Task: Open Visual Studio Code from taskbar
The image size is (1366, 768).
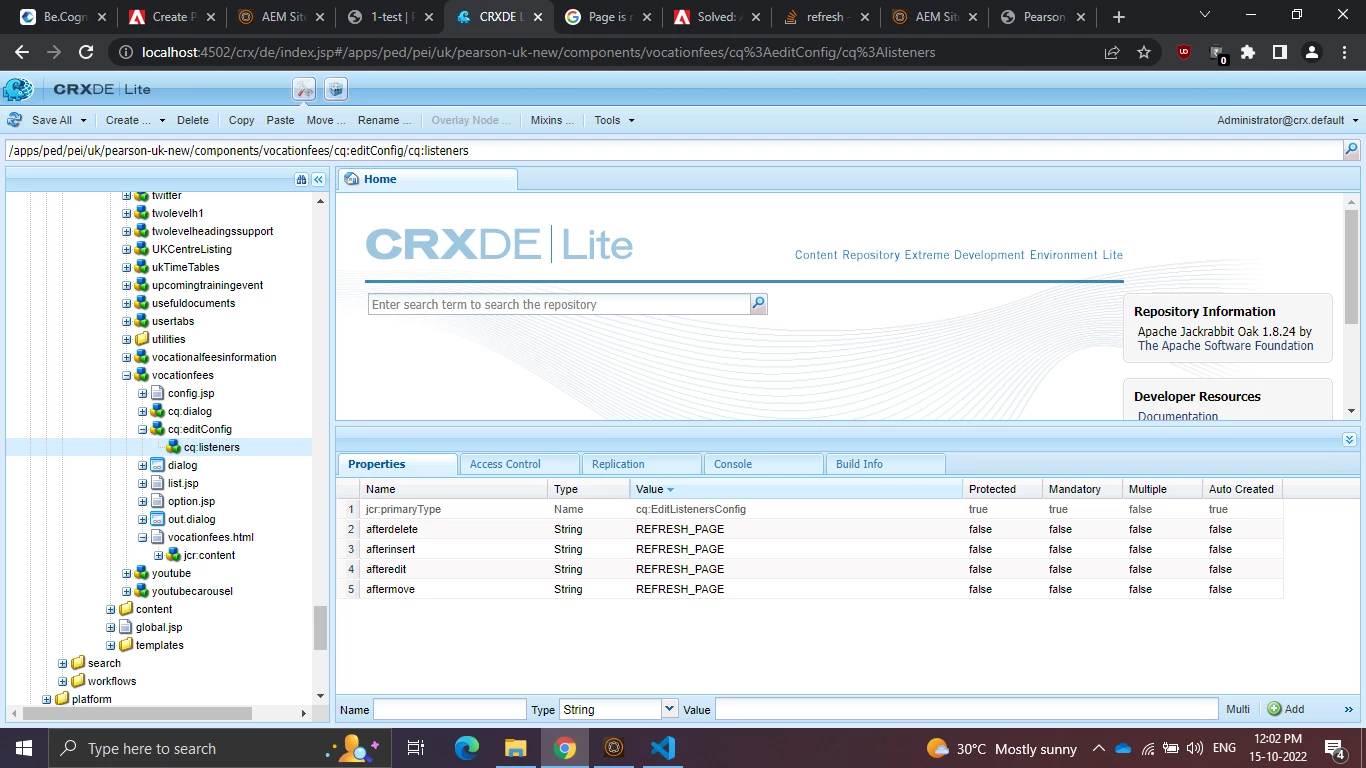Action: 662,748
